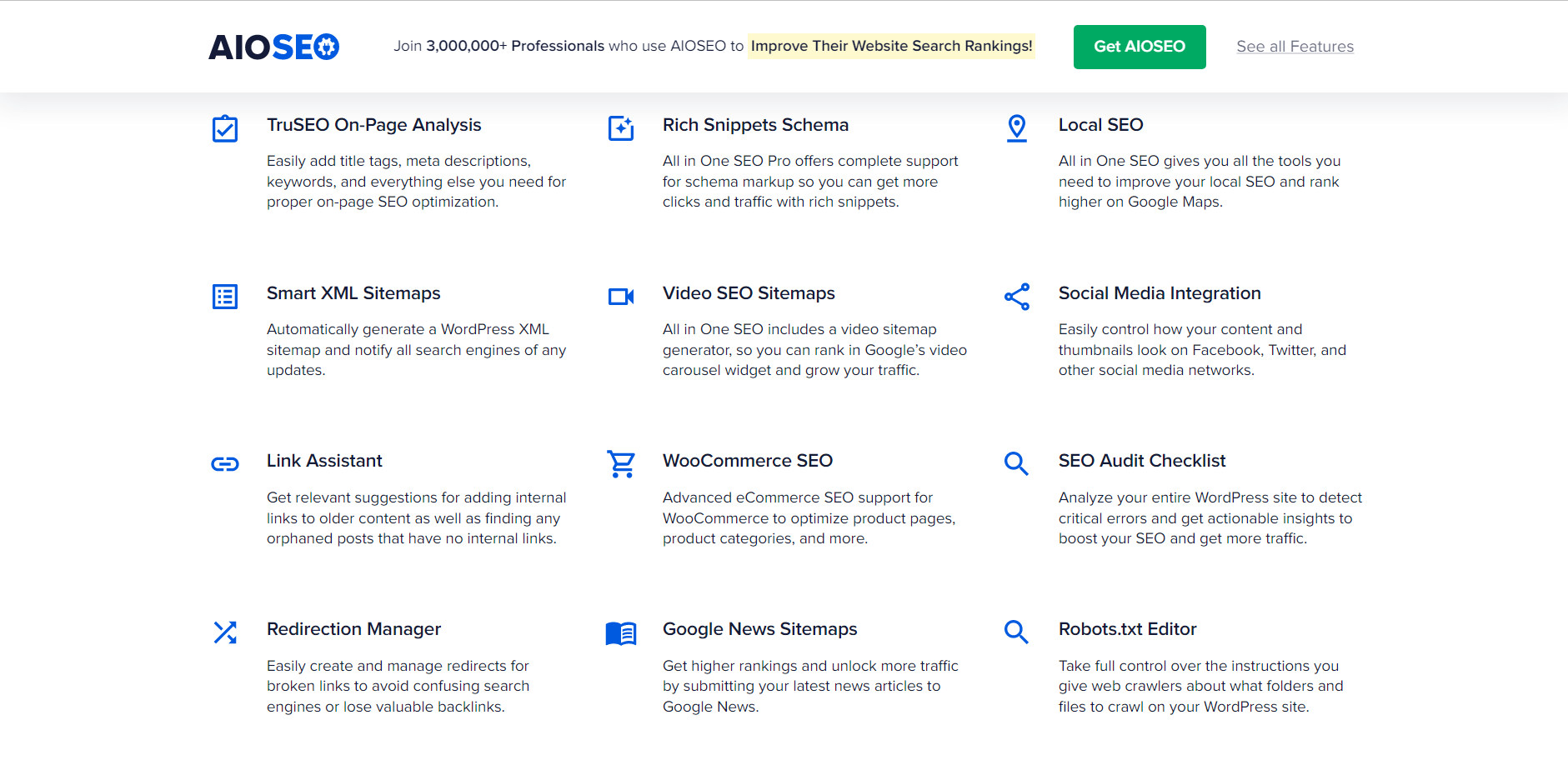Image resolution: width=1568 pixels, height=775 pixels.
Task: Click the Robots.txt Editor heading
Action: pos(1127,629)
